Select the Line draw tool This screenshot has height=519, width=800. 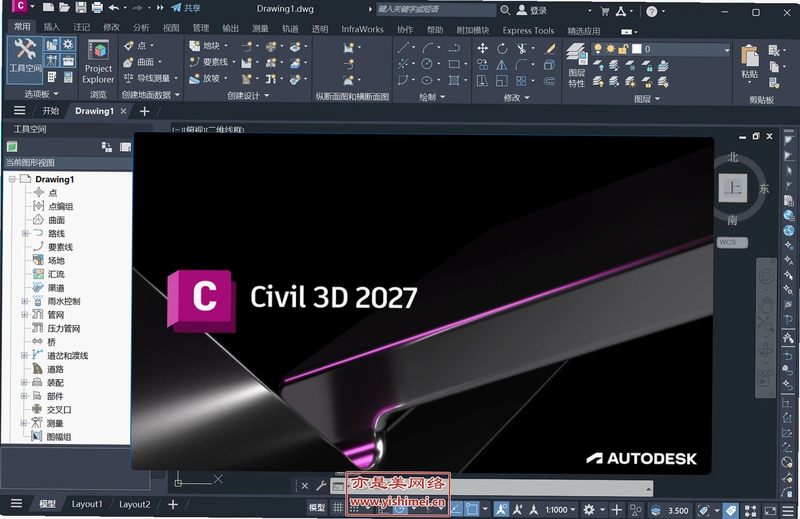(403, 48)
